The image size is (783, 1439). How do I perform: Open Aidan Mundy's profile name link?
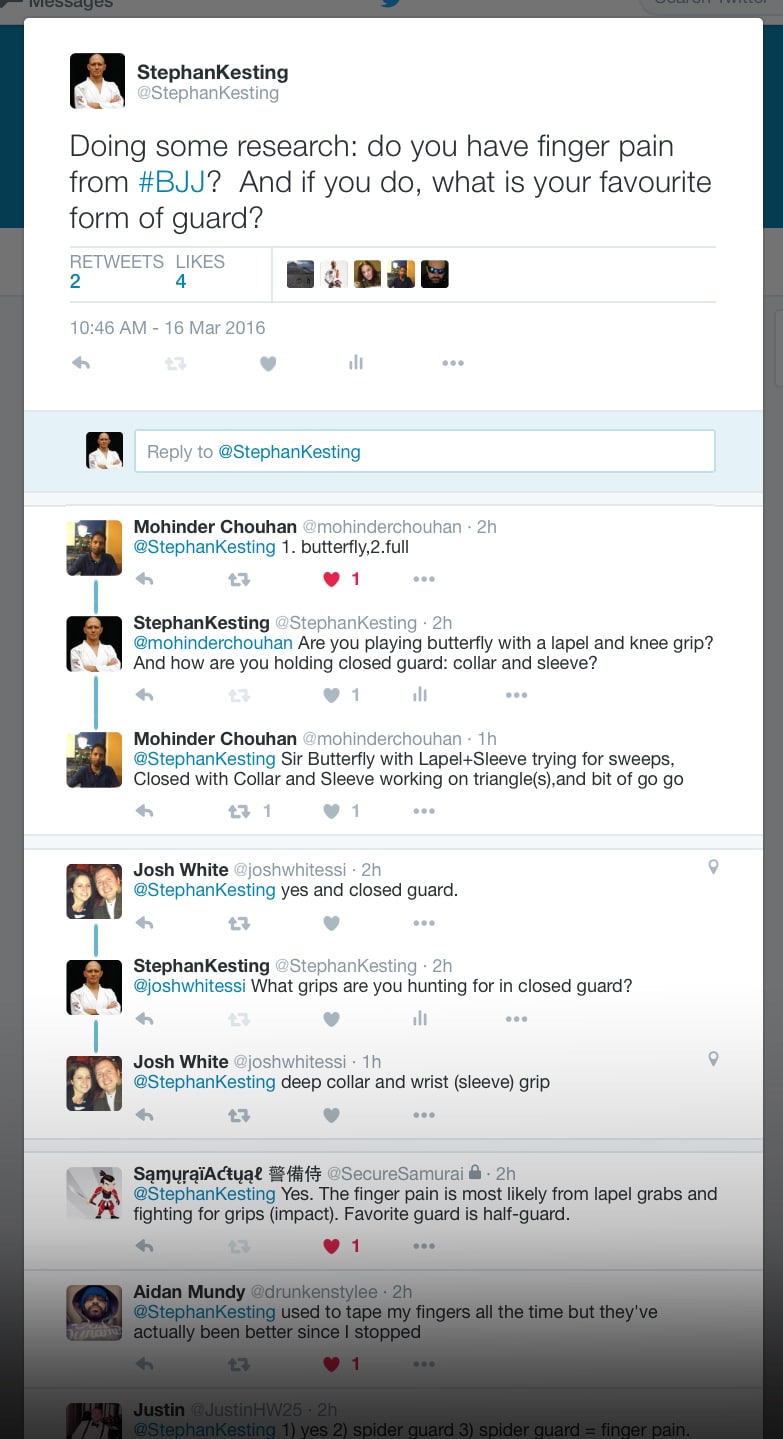point(189,1291)
